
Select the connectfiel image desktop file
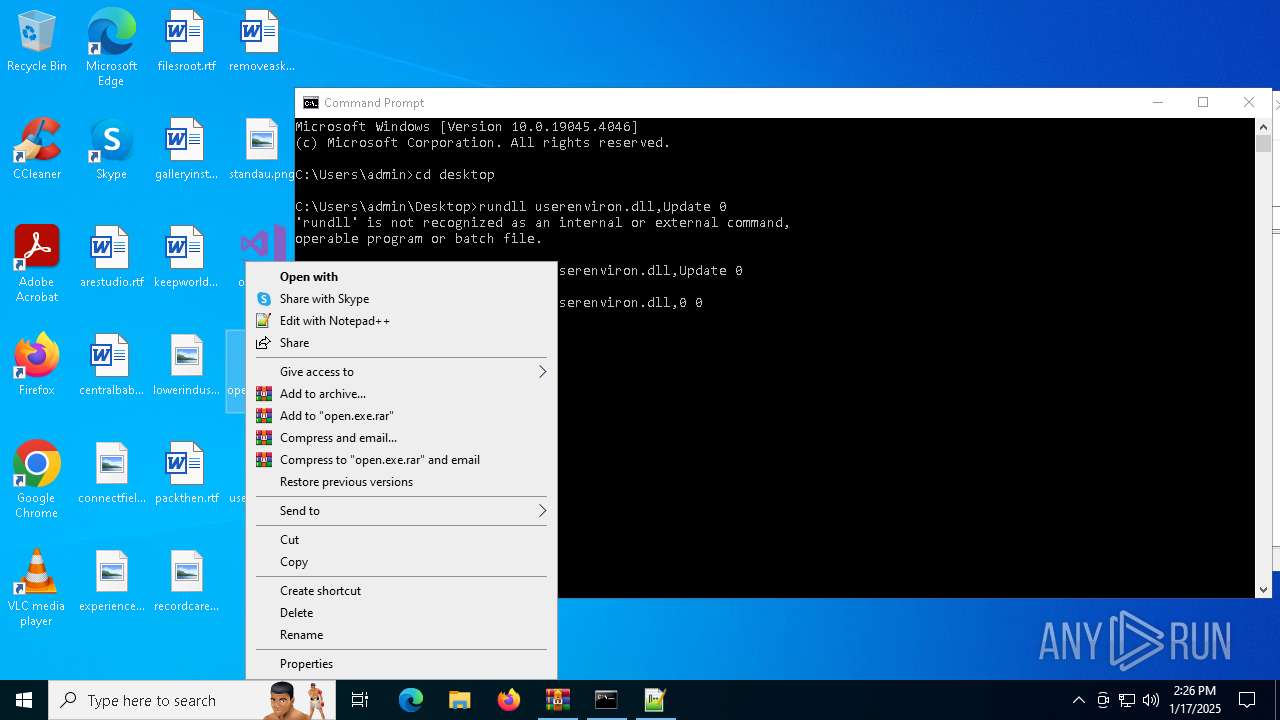coord(111,474)
